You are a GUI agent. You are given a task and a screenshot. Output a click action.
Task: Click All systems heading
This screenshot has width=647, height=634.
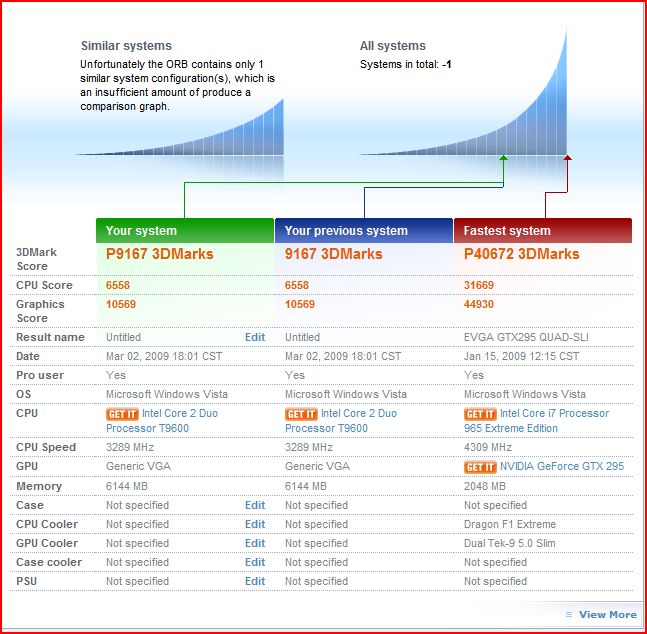pos(392,46)
